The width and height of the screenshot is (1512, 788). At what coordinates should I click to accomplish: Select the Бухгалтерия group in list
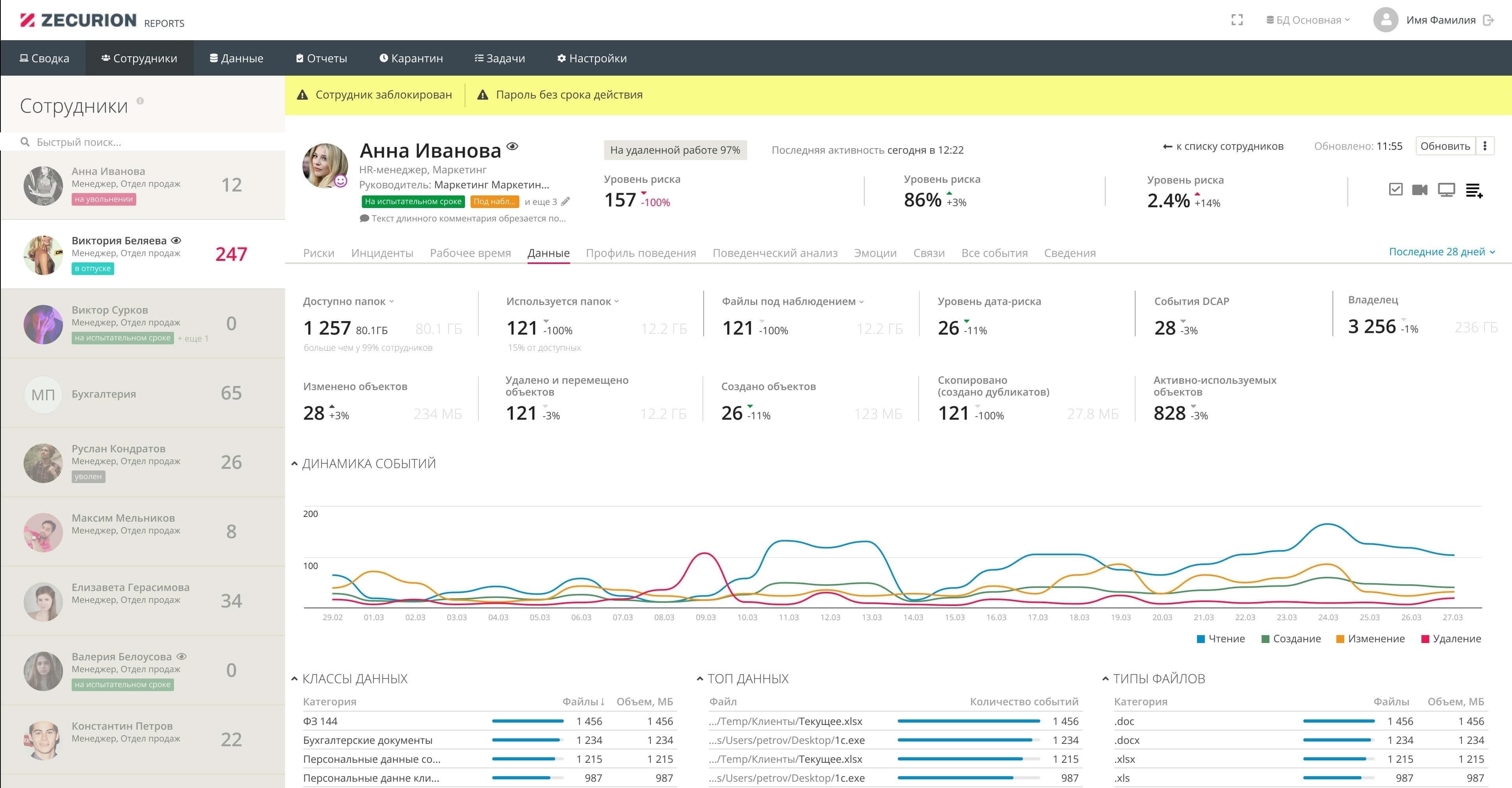click(143, 394)
